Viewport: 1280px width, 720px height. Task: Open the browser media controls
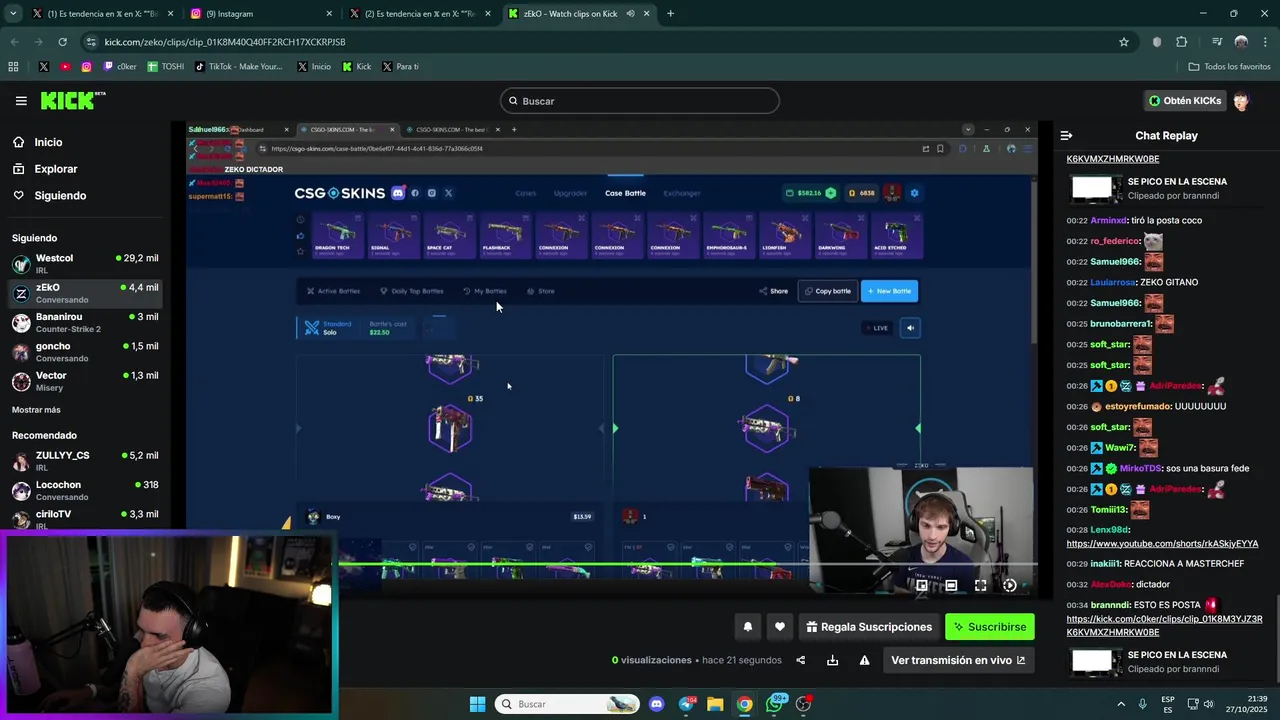[1217, 42]
